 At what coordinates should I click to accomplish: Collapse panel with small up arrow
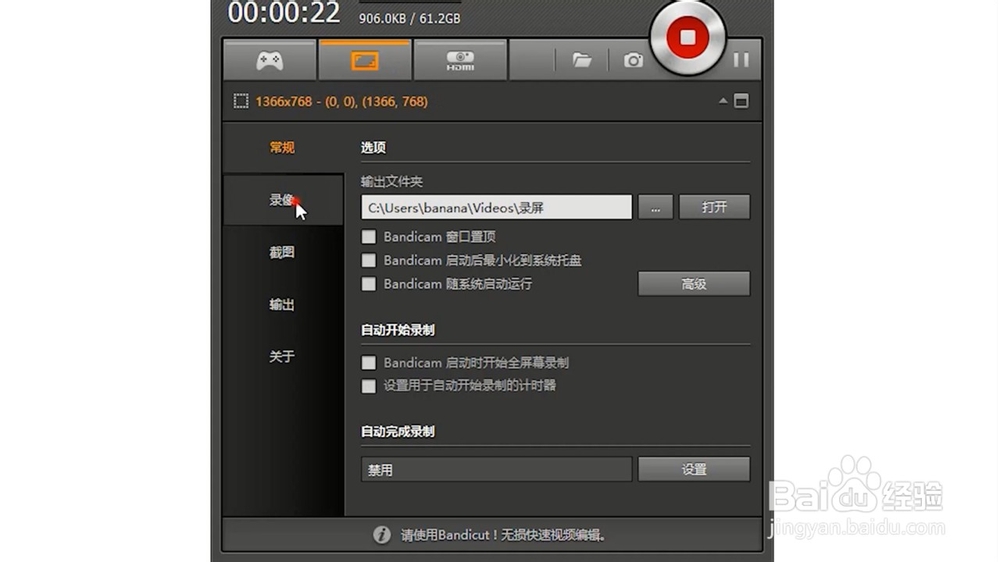tap(723, 101)
